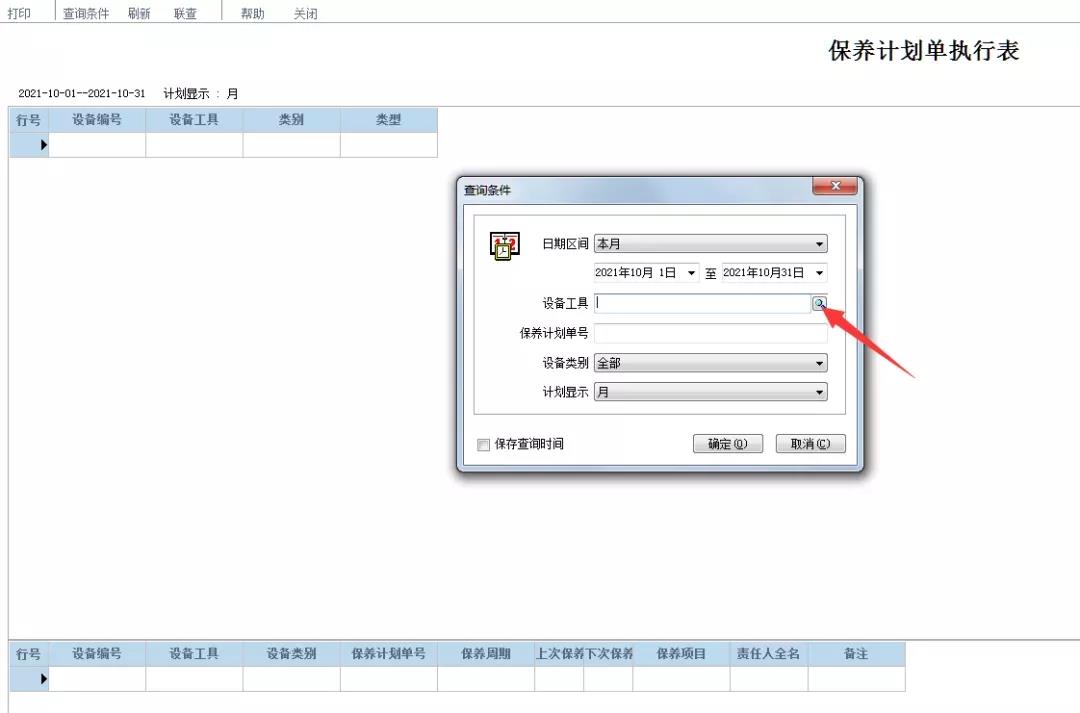1080x713 pixels.
Task: Click 备注 header in lower table
Action: coord(856,654)
